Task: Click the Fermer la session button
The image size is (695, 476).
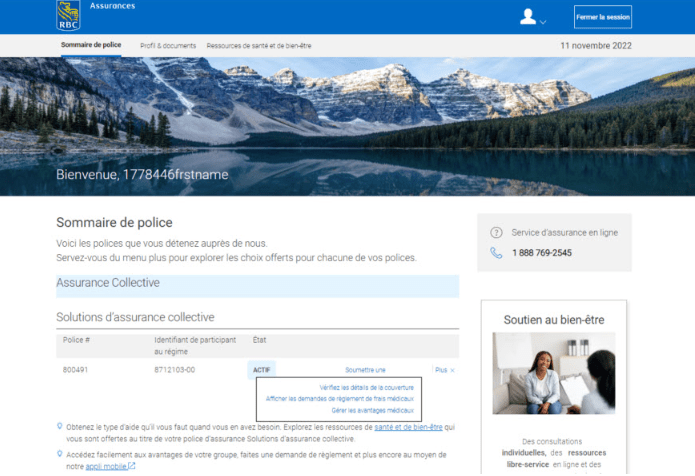Action: pyautogui.click(x=602, y=17)
